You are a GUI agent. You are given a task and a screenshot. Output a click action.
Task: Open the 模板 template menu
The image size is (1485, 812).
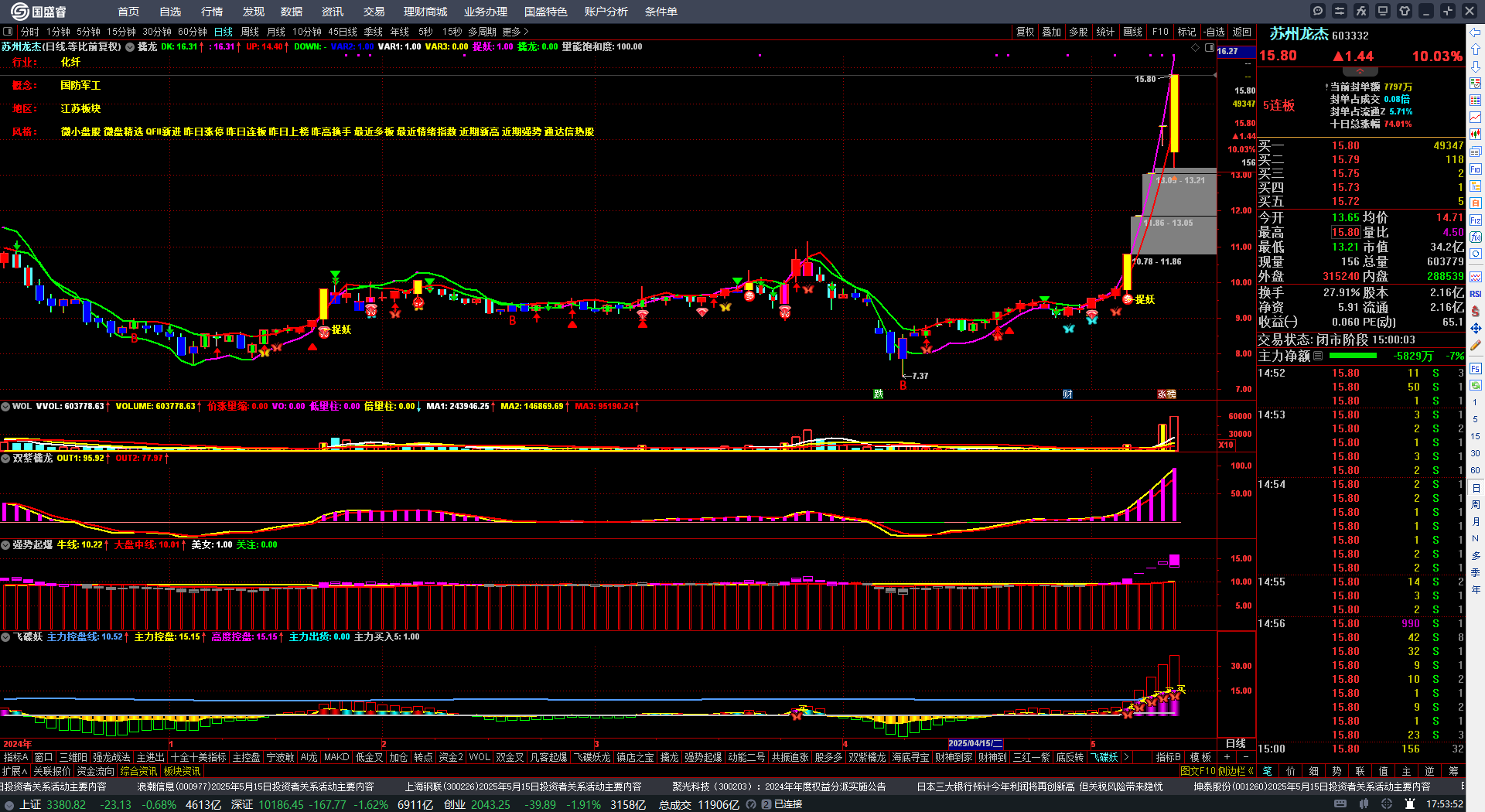(1201, 757)
